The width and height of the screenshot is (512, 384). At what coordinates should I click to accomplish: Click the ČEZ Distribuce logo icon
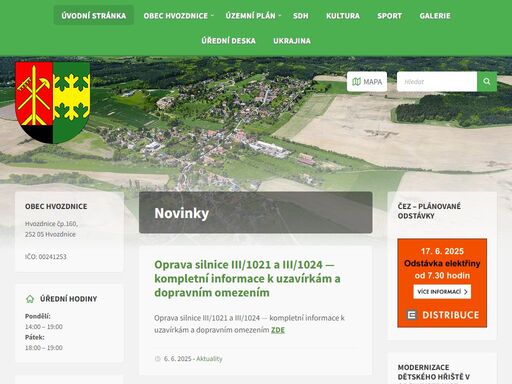[412, 315]
